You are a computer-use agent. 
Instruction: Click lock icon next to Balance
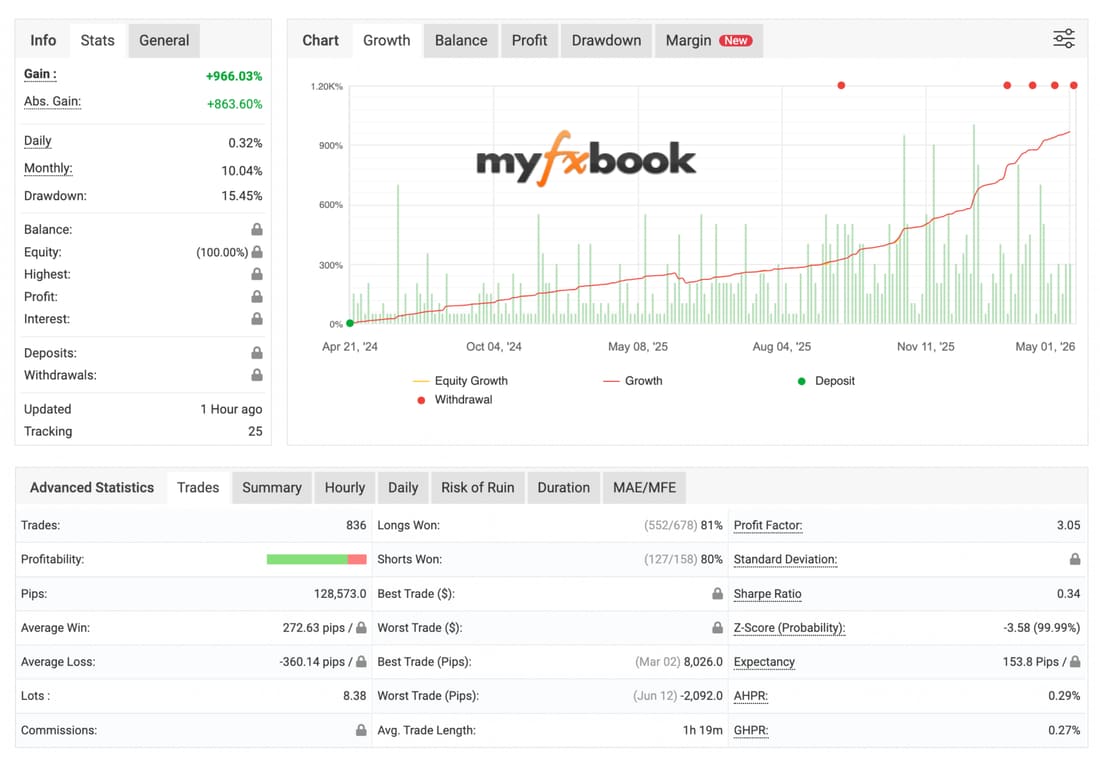click(257, 229)
